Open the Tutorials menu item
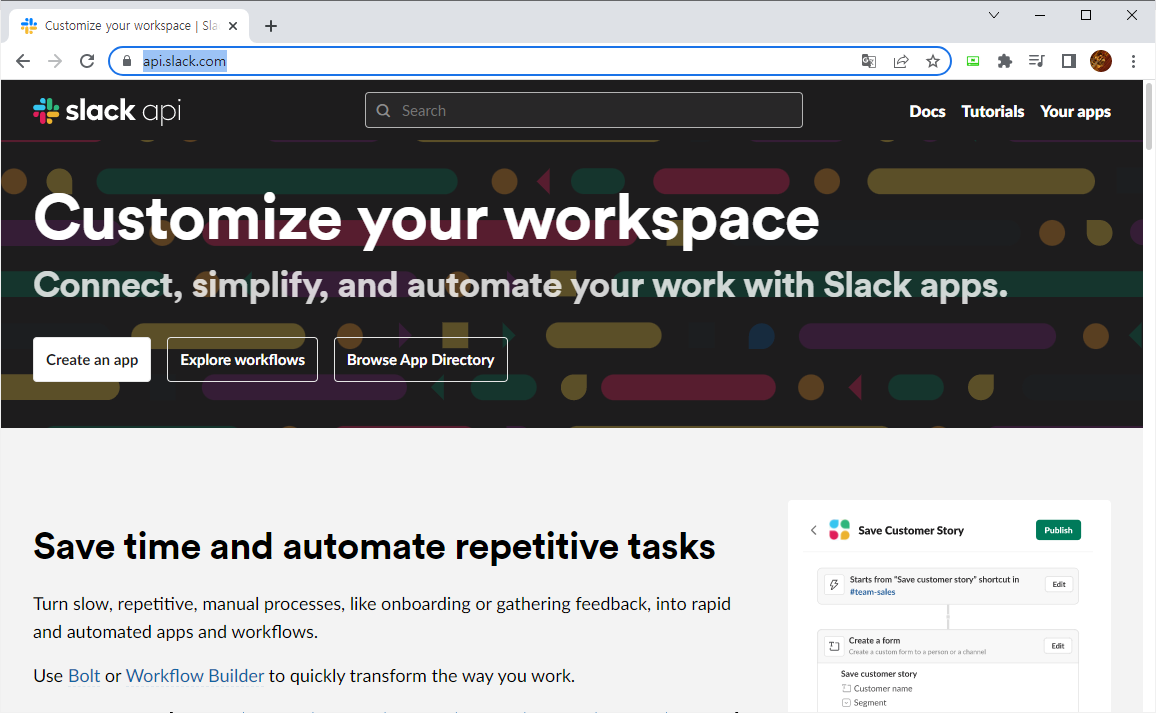Screen dimensions: 1156x713 tap(992, 111)
